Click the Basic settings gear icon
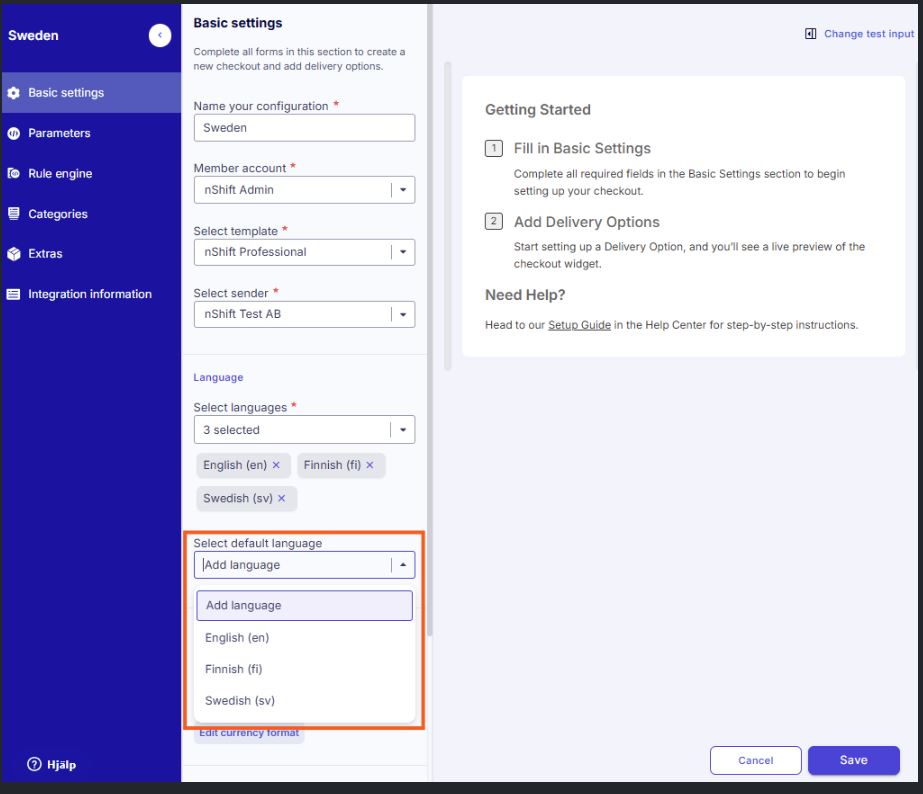Screen dimensions: 923x794 coord(14,93)
